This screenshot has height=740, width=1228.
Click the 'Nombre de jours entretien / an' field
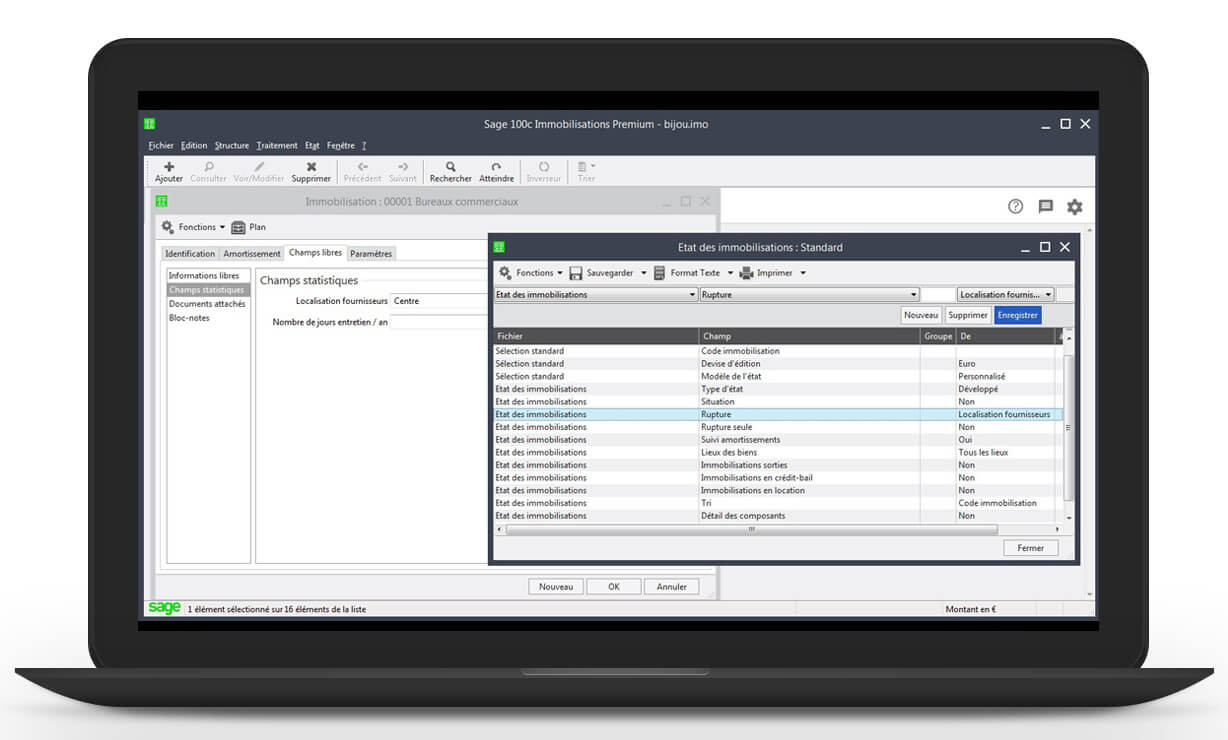(439, 322)
